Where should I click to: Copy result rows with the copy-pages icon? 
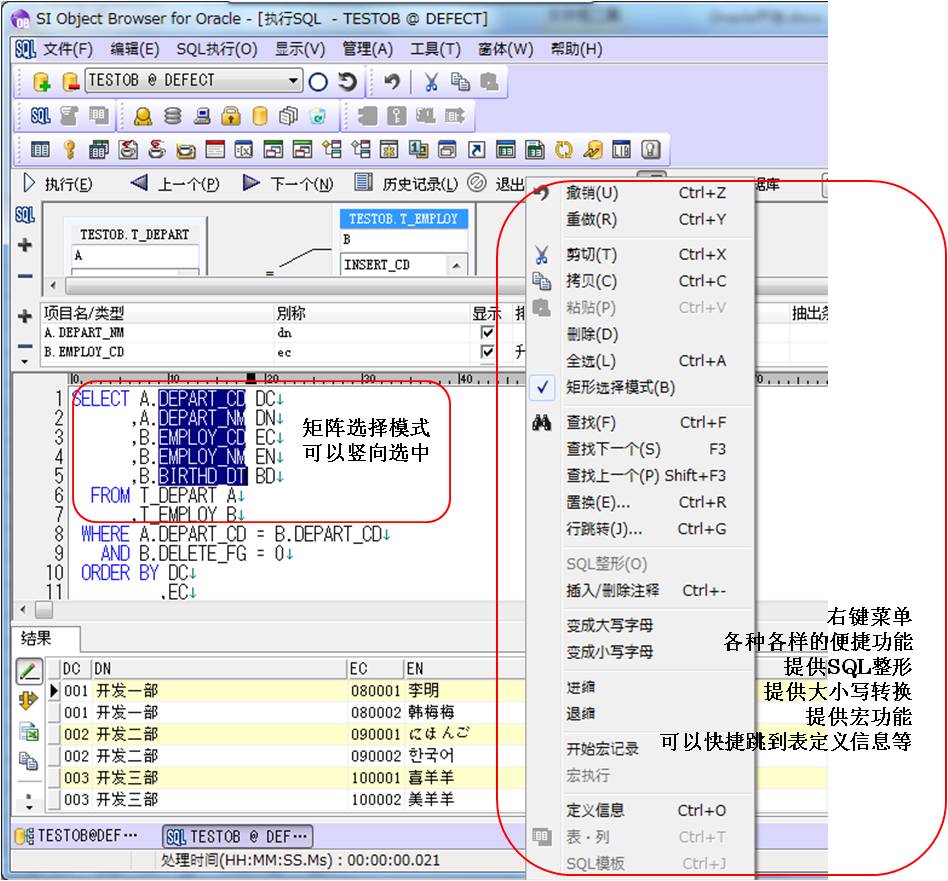click(x=29, y=759)
